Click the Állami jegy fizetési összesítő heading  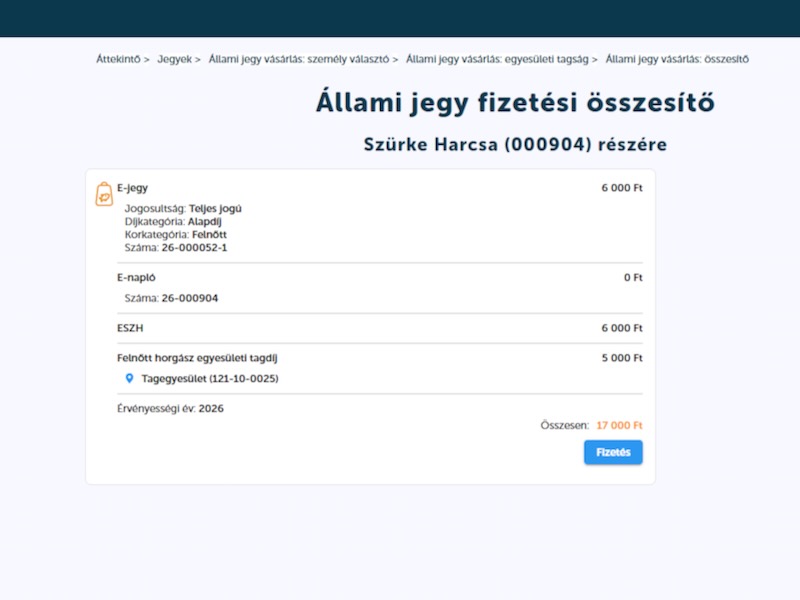pyautogui.click(x=515, y=103)
